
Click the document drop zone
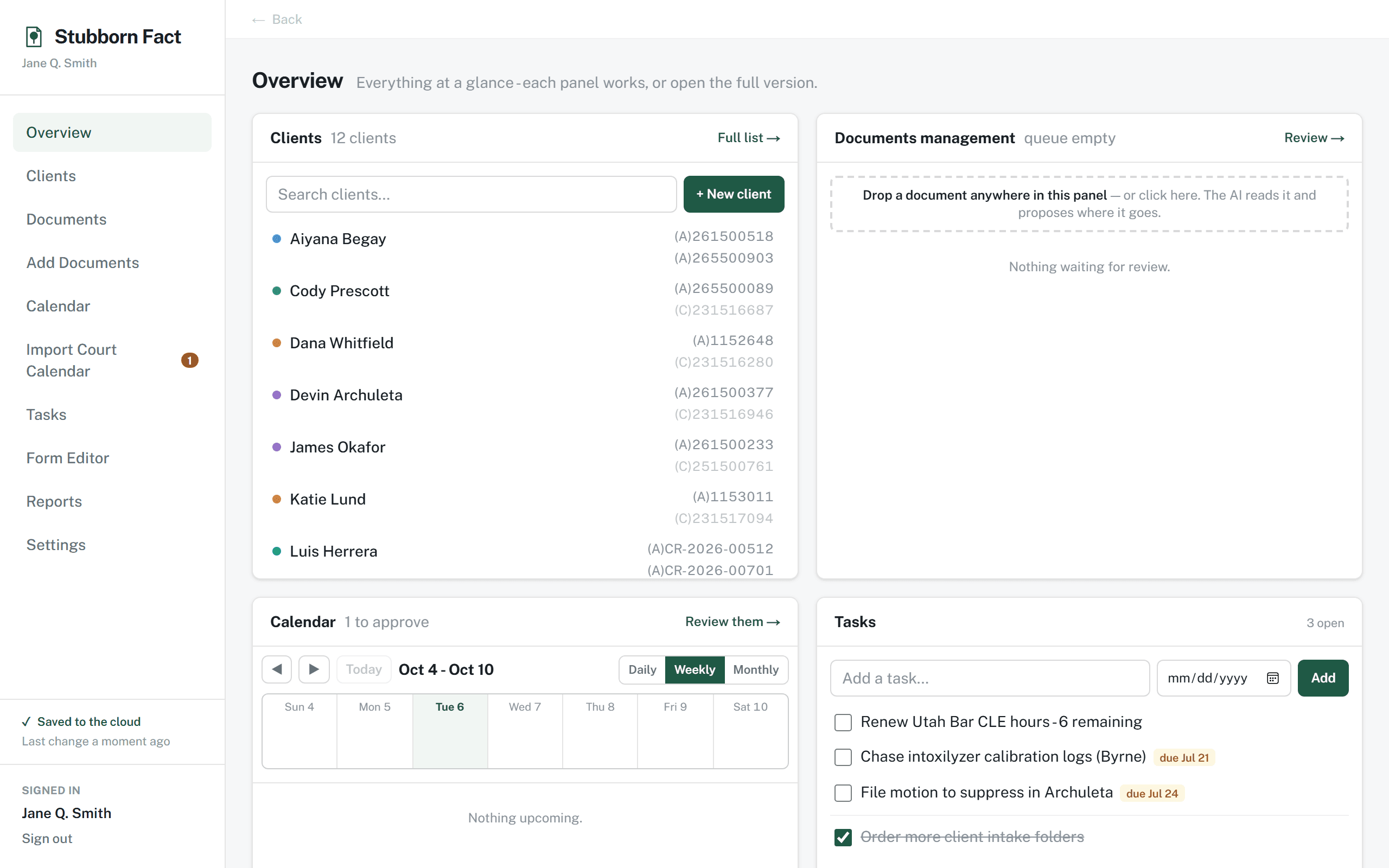point(1089,204)
